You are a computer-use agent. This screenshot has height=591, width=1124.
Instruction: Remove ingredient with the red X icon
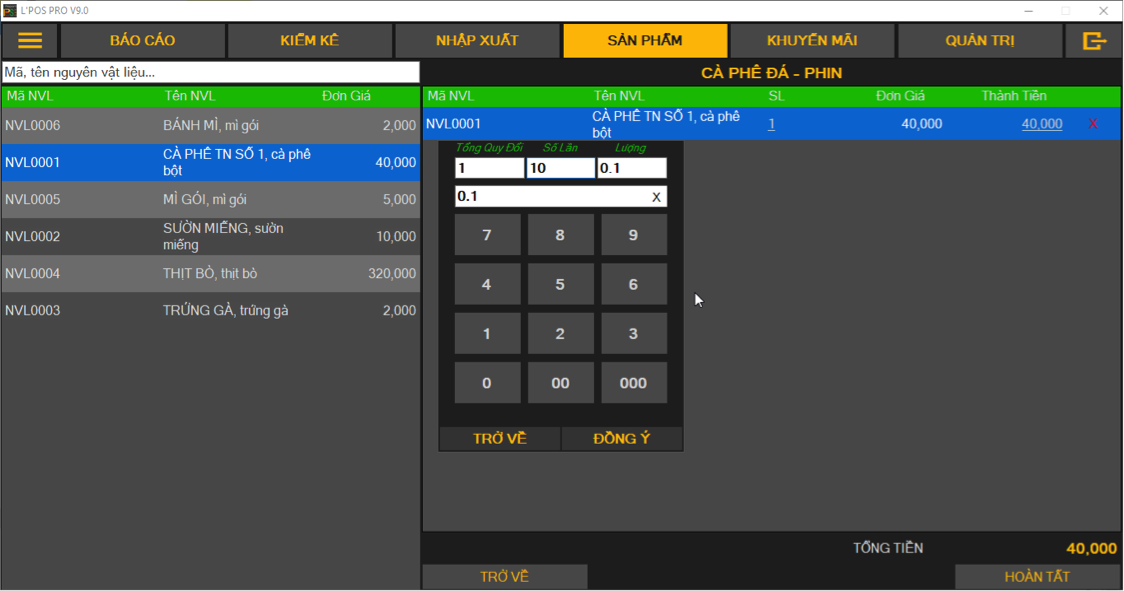[1093, 124]
